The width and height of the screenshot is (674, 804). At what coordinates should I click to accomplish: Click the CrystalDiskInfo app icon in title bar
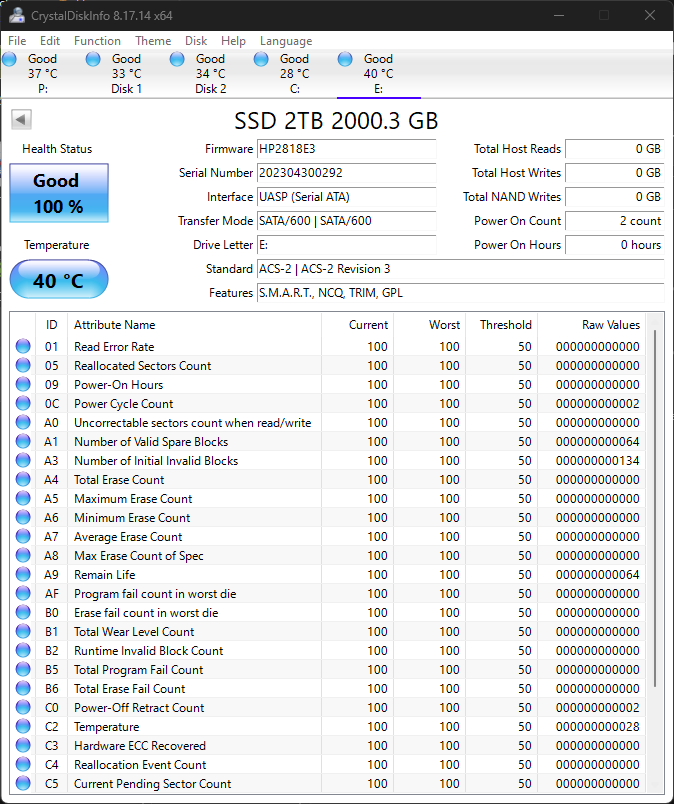click(13, 15)
